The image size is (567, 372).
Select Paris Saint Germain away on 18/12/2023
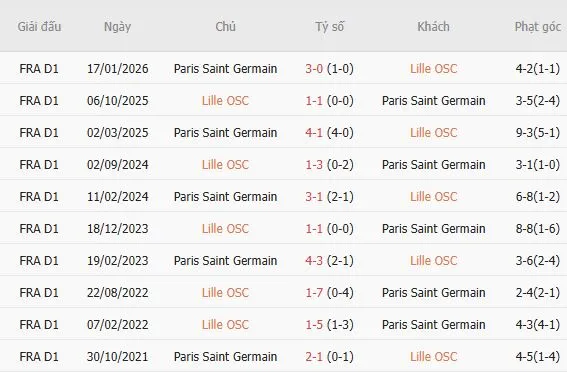coord(433,228)
